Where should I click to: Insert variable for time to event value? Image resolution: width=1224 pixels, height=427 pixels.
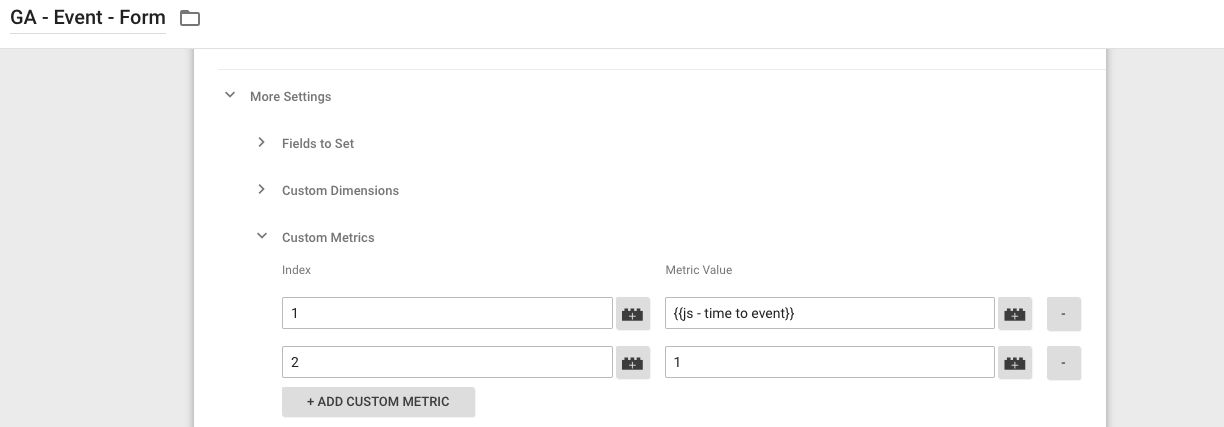[1014, 314]
